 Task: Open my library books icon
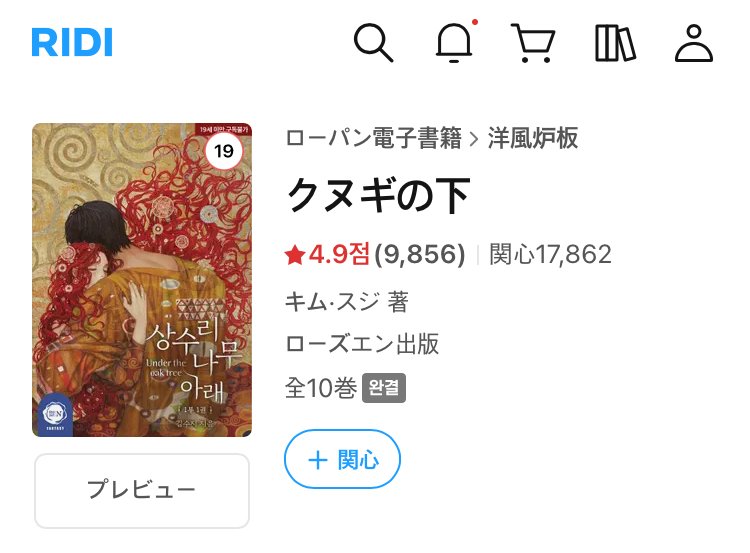(x=615, y=43)
